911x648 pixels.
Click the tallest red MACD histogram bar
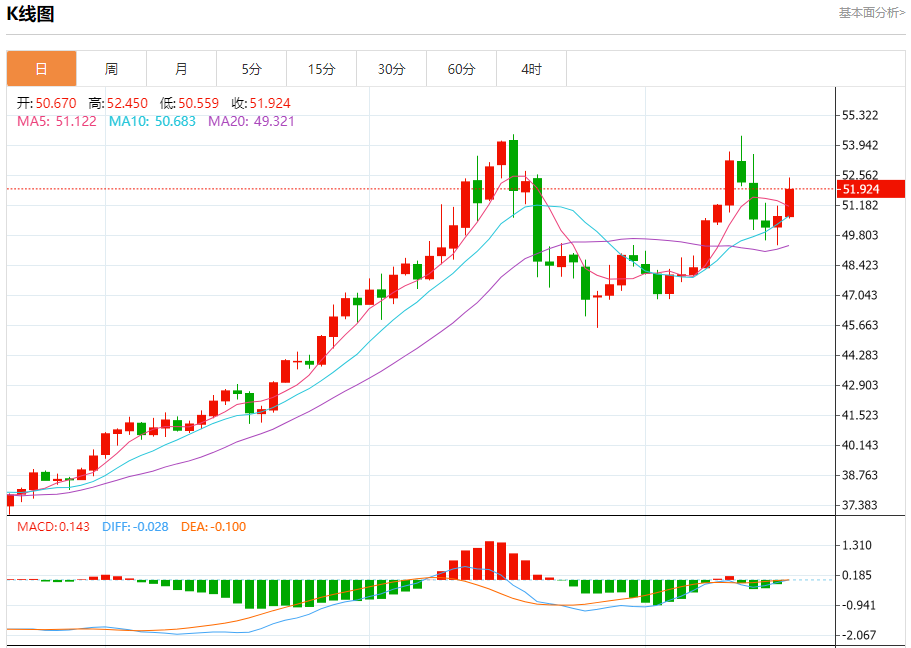pos(489,560)
